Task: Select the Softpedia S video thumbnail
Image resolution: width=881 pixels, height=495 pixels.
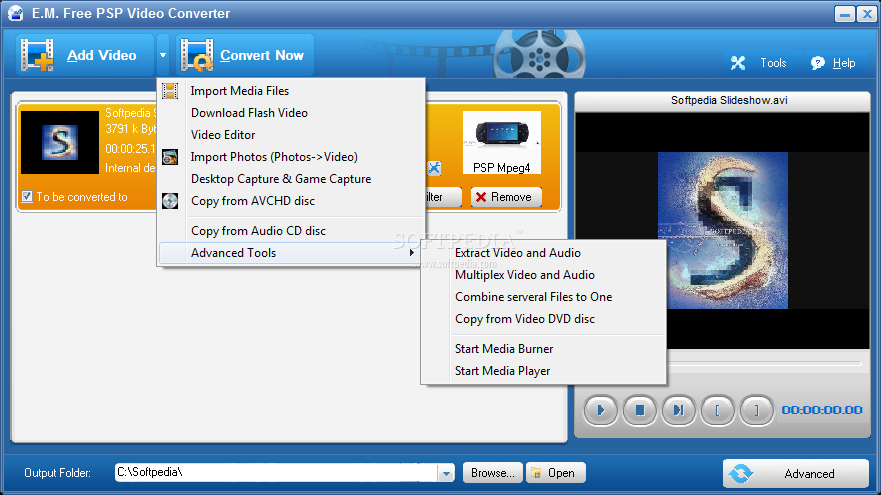Action: (x=60, y=142)
